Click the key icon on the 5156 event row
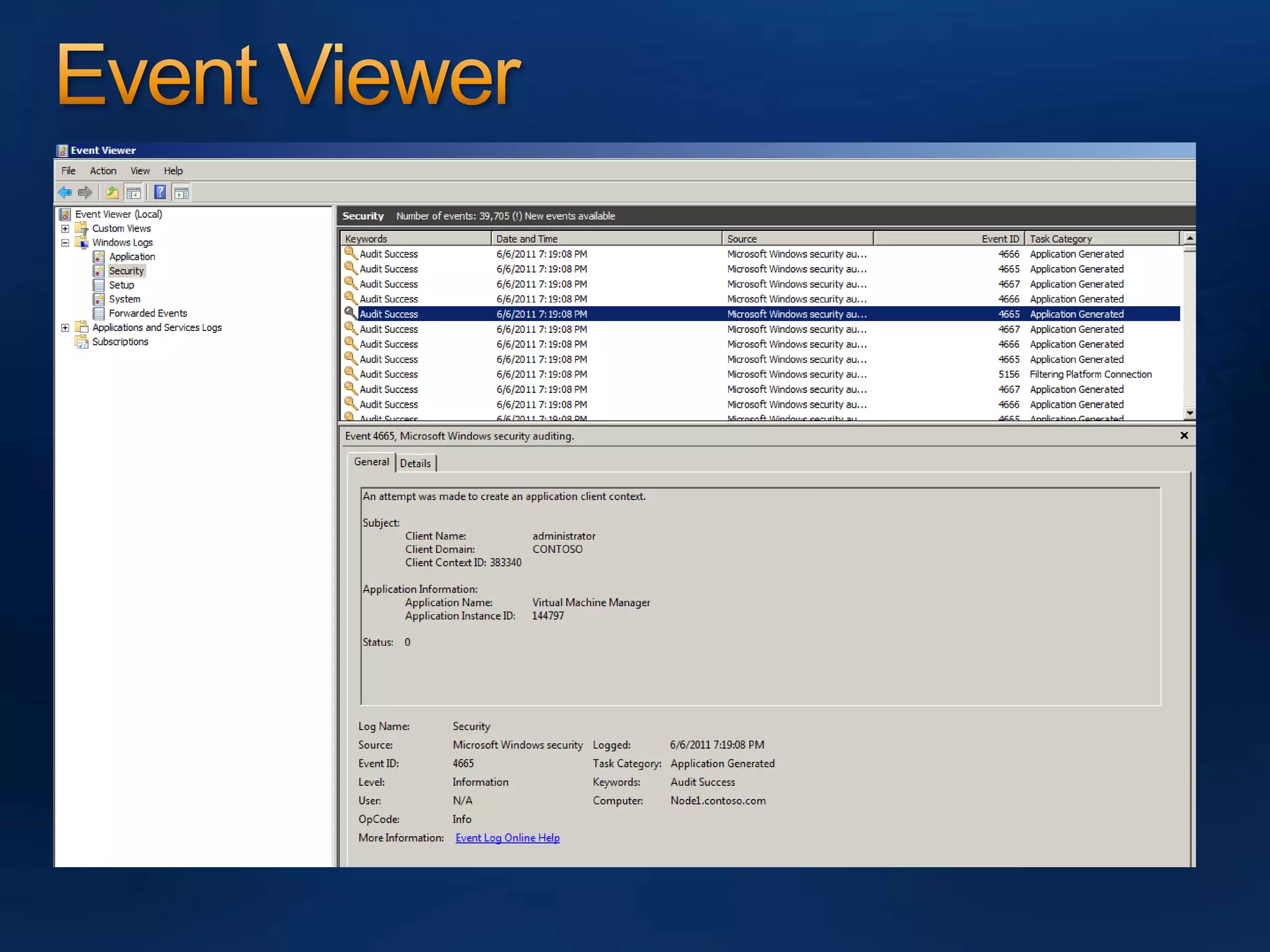The image size is (1270, 952). (x=351, y=374)
